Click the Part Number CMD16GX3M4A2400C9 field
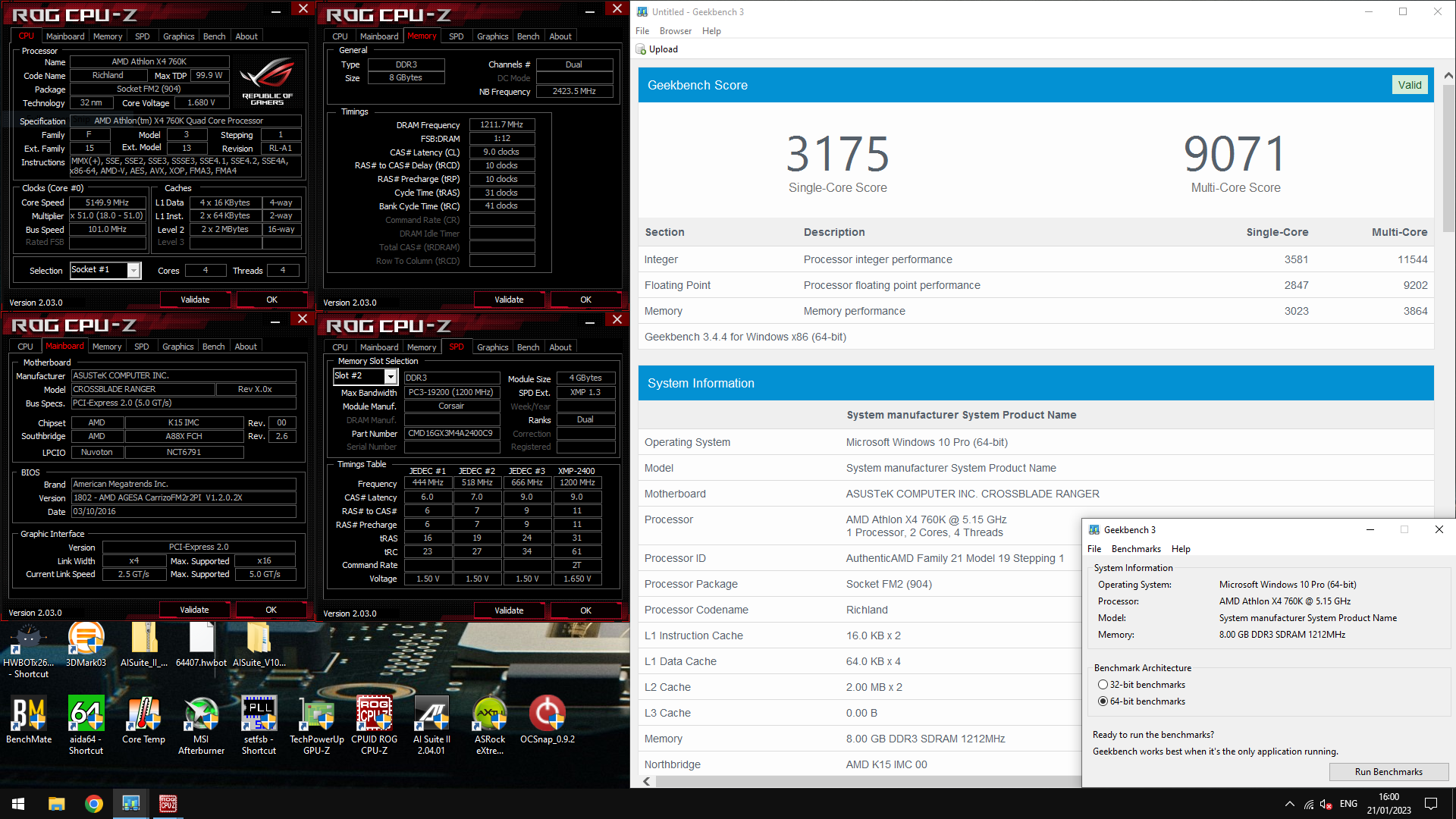The width and height of the screenshot is (1456, 819). [450, 434]
